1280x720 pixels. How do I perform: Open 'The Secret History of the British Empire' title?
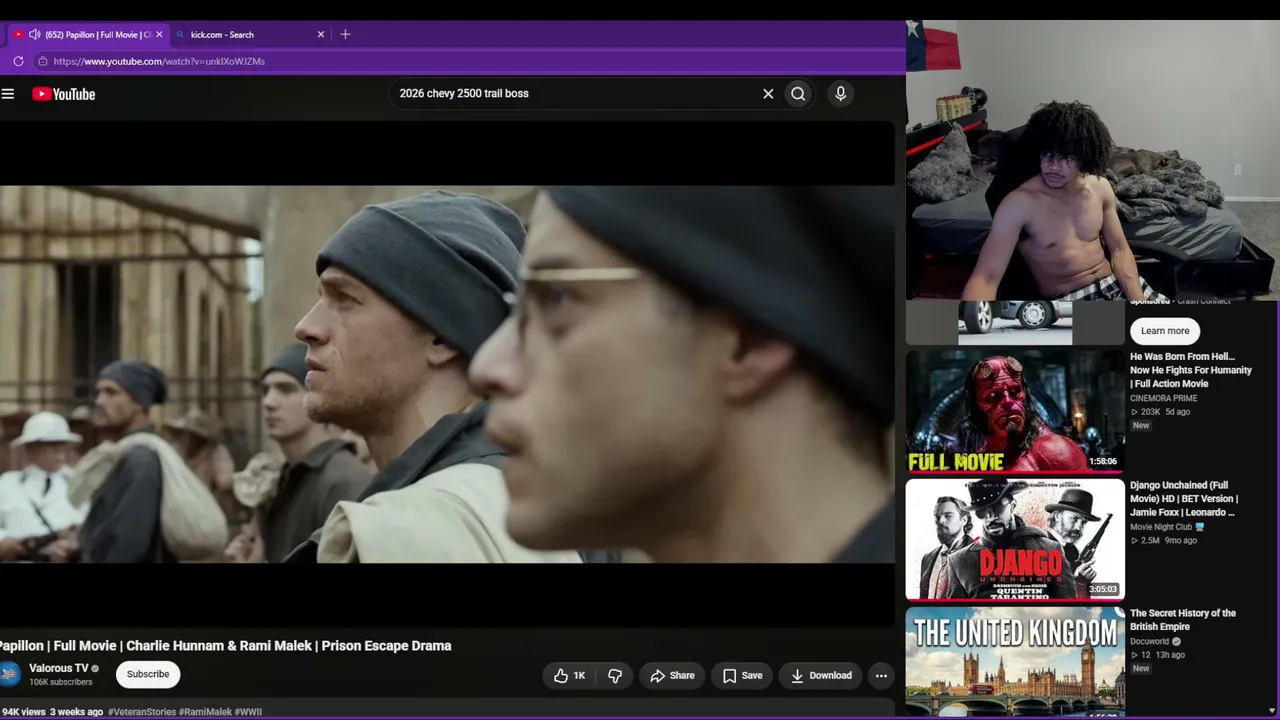1183,620
